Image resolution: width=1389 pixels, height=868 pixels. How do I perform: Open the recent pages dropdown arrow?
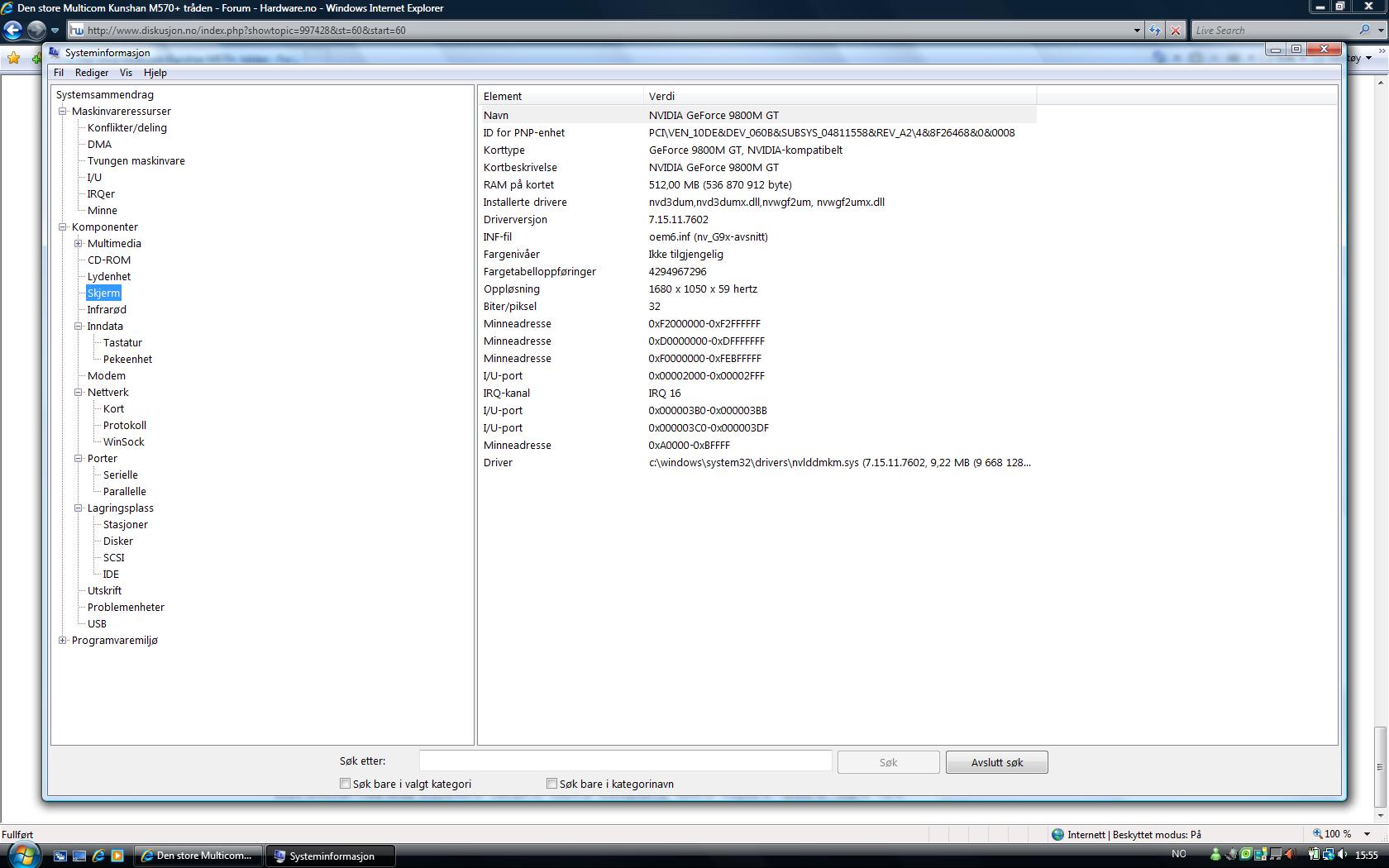click(x=55, y=31)
